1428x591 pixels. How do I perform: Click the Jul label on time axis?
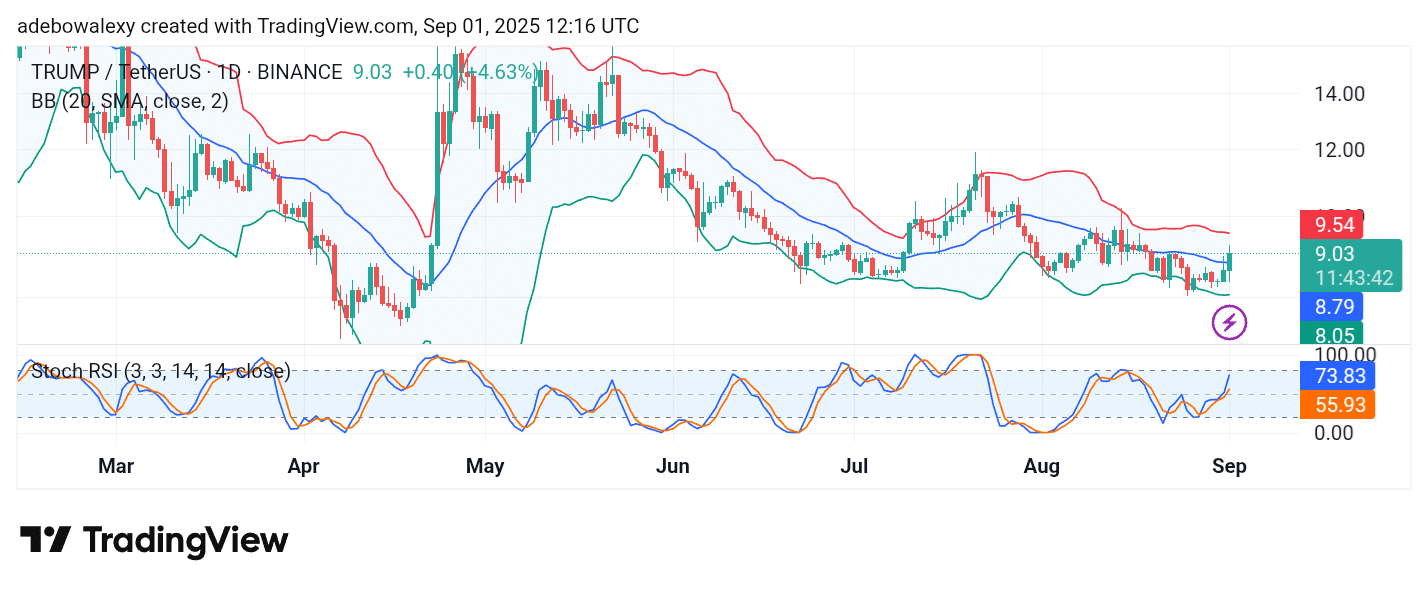point(855,466)
